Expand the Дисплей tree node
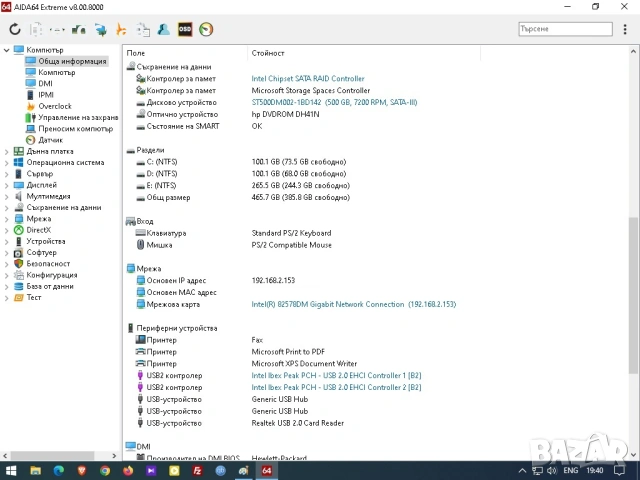Screen dimensions: 640x480 pyautogui.click(x=6, y=185)
